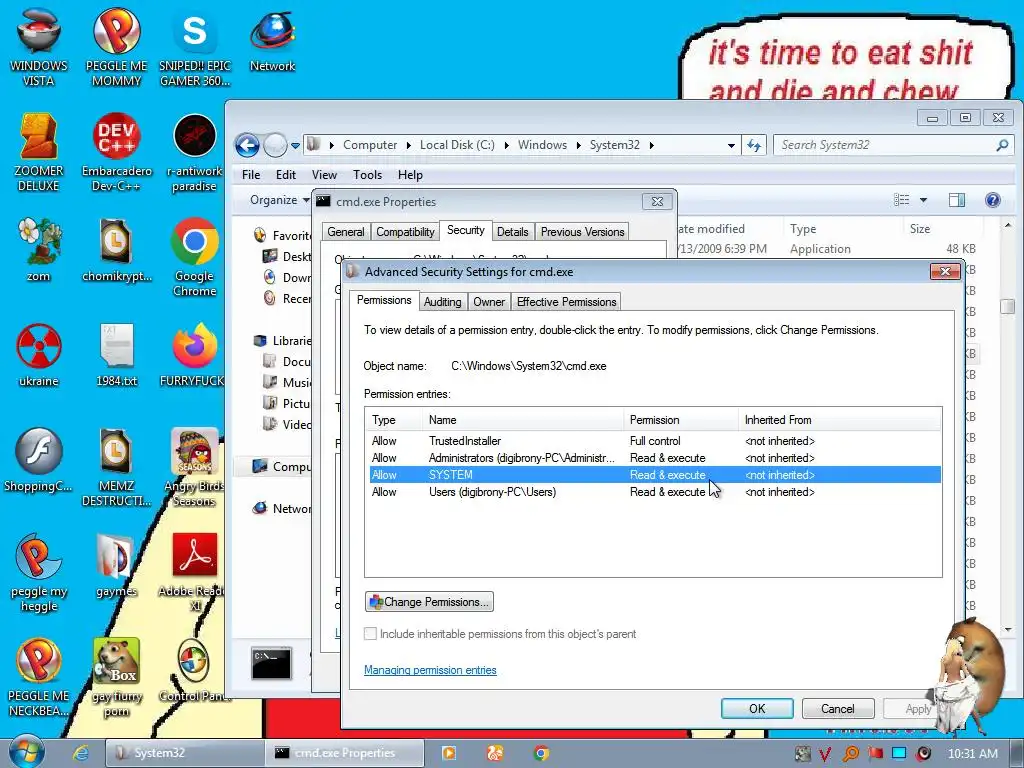
Task: Expand breadcrumb arrow after System32
Action: pyautogui.click(x=651, y=145)
